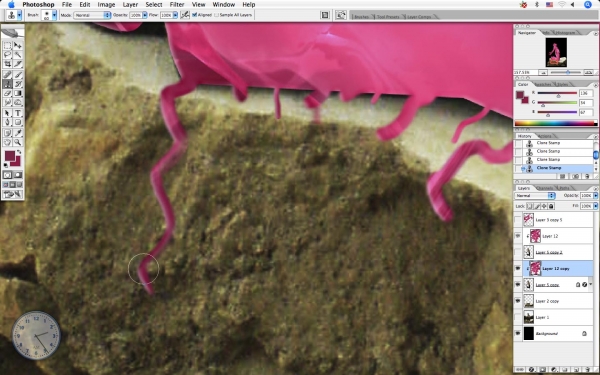Switch to the Channels tab
This screenshot has width=600, height=375.
coord(545,188)
